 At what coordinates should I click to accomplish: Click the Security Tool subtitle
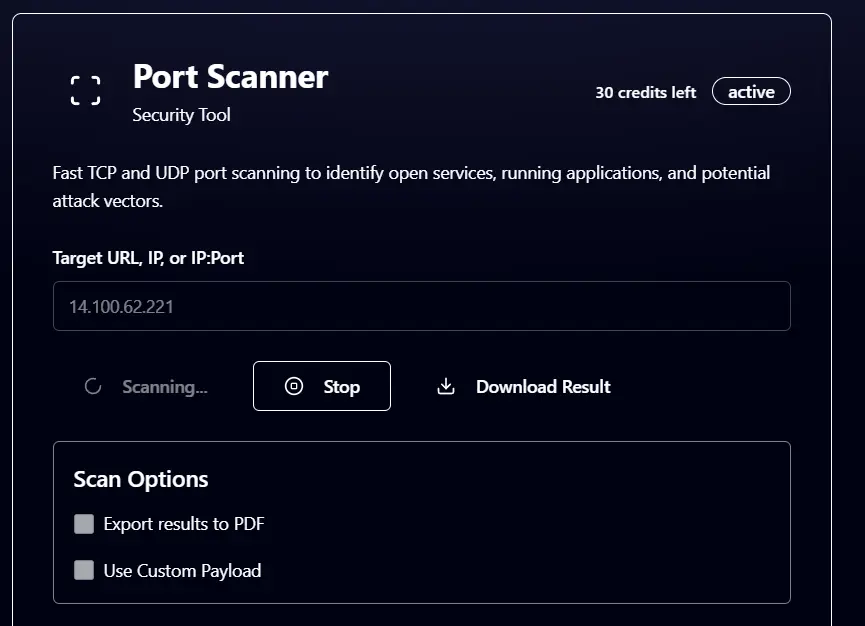(181, 115)
